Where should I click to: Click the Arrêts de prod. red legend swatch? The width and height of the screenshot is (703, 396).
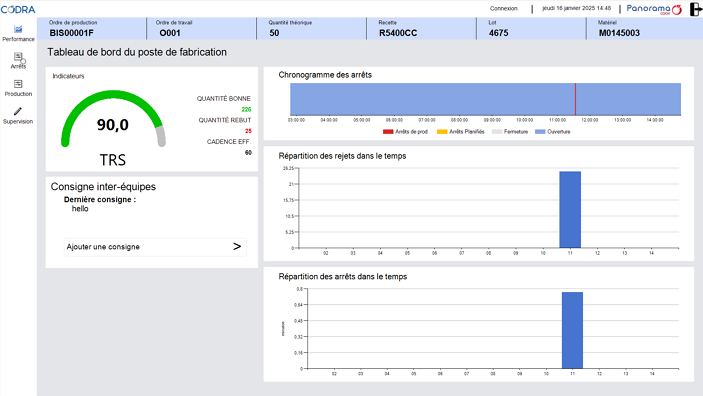tap(388, 132)
